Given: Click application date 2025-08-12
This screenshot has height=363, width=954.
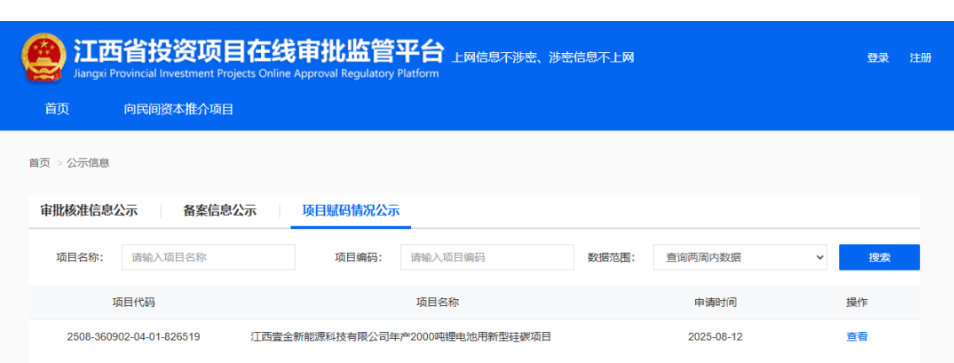Looking at the screenshot, I should pos(716,337).
